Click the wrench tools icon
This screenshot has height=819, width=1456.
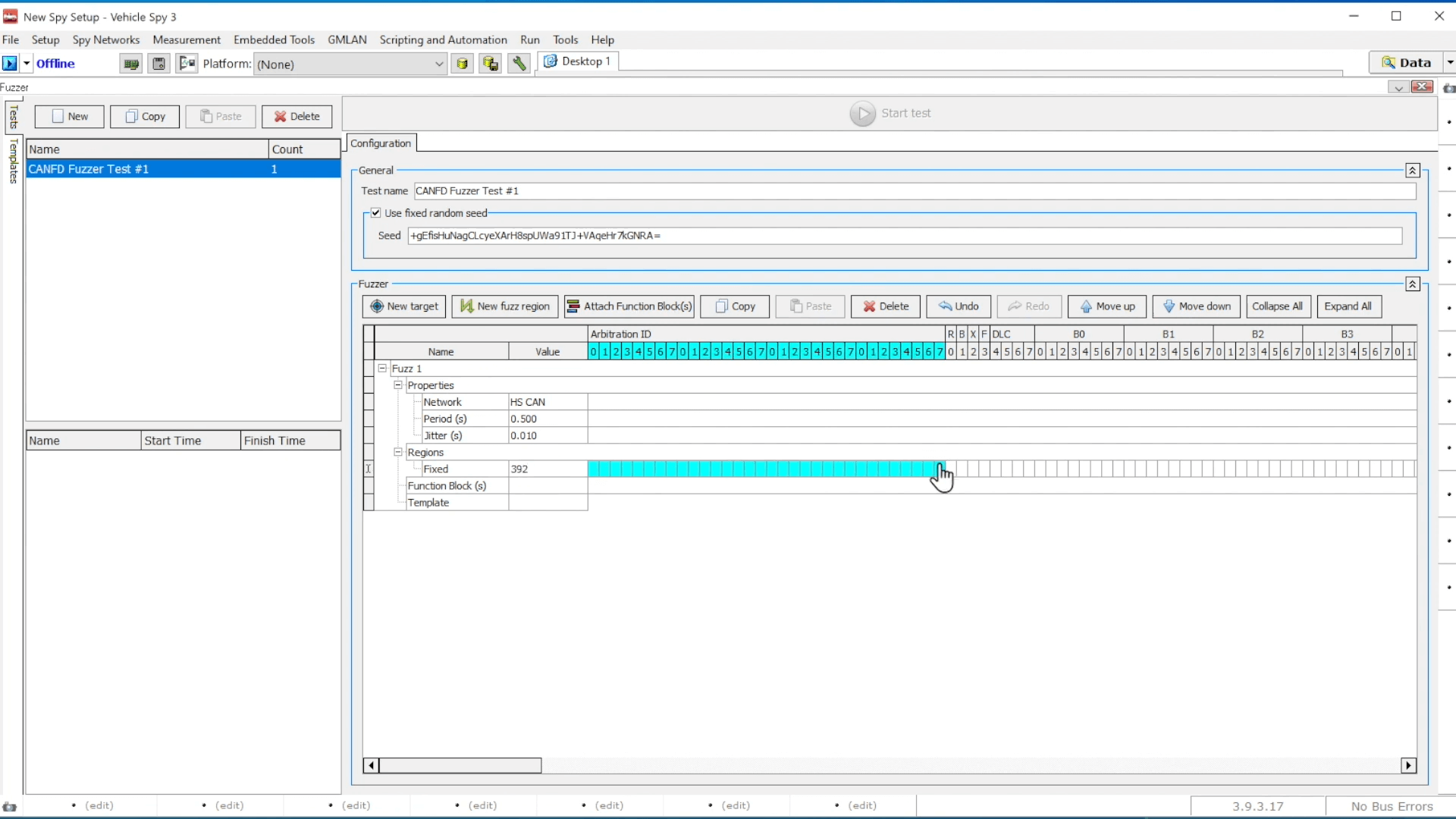(519, 64)
